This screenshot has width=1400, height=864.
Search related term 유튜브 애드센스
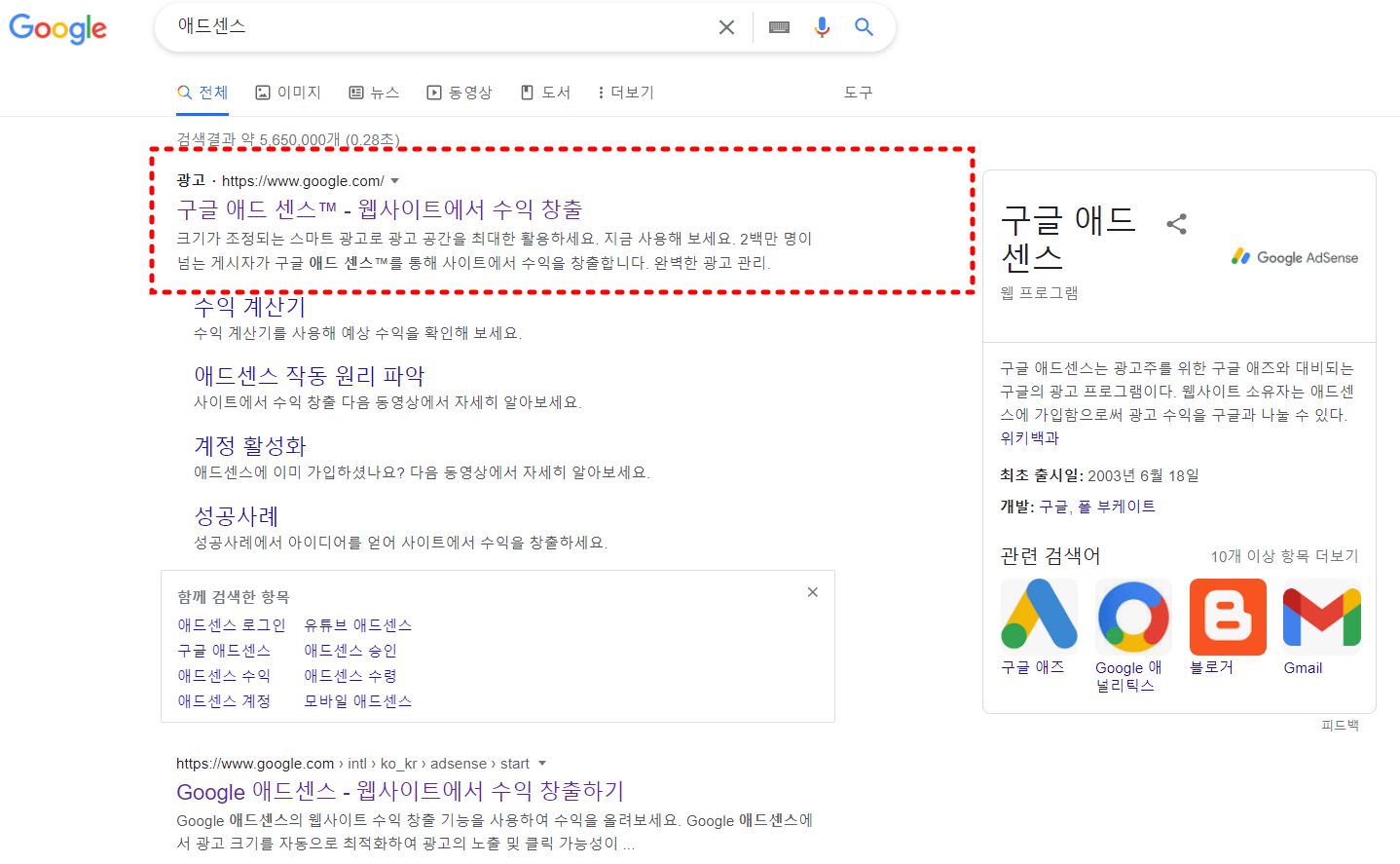[358, 625]
